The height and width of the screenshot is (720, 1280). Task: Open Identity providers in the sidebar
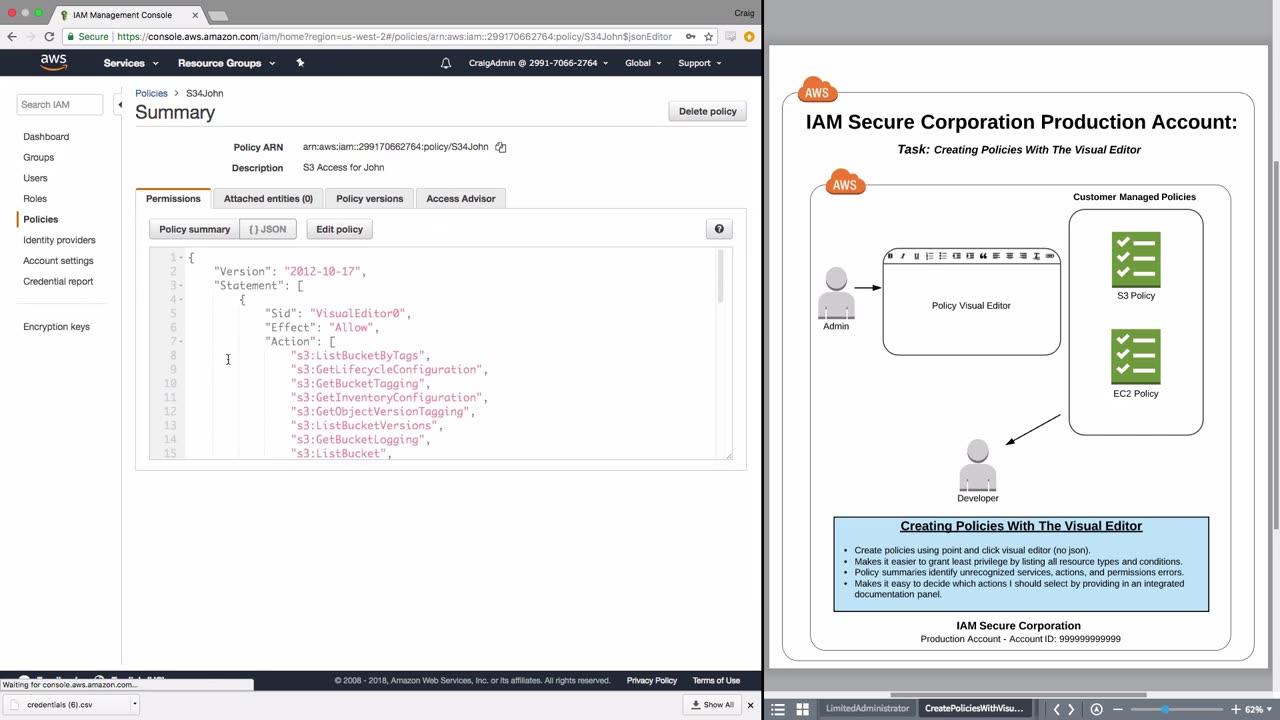[60, 240]
